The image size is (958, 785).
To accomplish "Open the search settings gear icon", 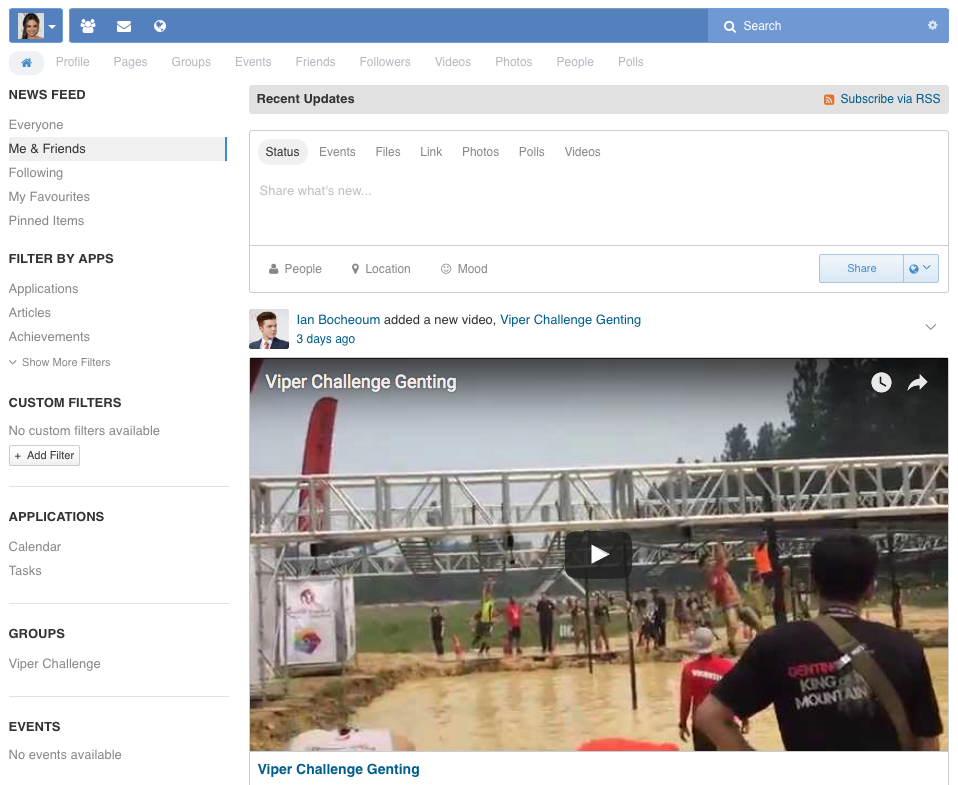I will 932,26.
